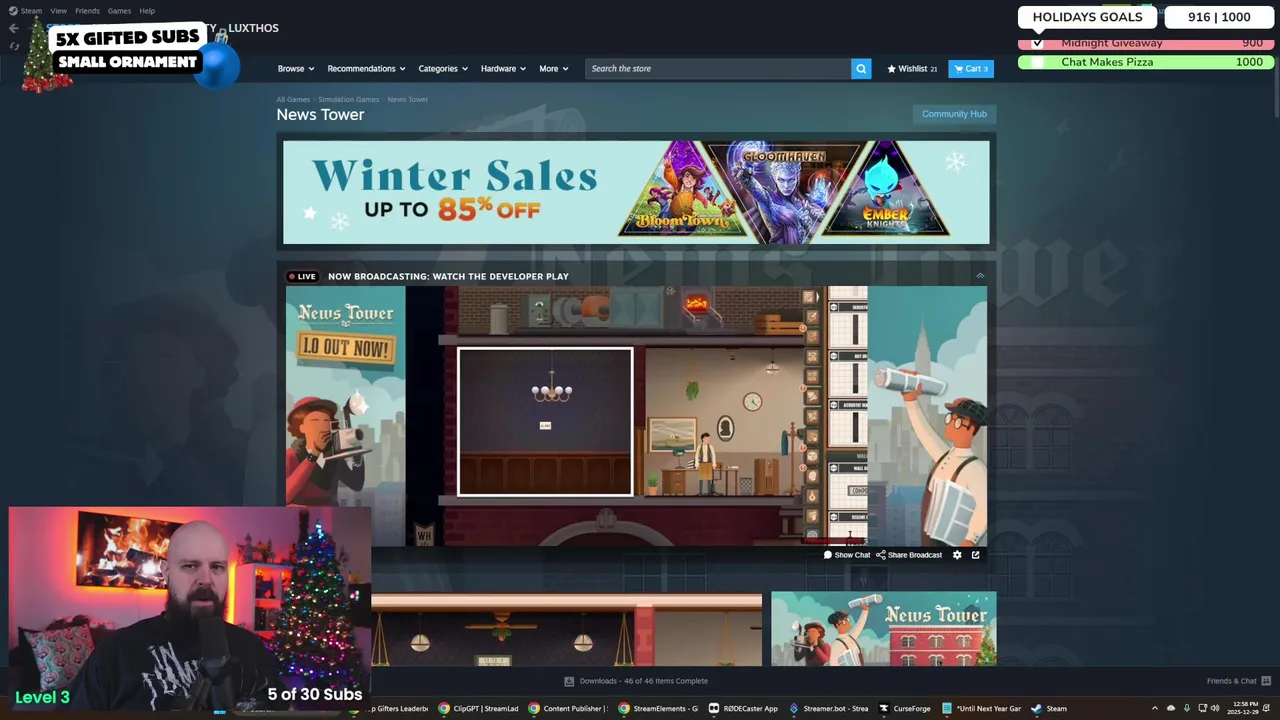Open the LUXTHOS profile tab
The width and height of the screenshot is (1280, 720).
(x=253, y=28)
